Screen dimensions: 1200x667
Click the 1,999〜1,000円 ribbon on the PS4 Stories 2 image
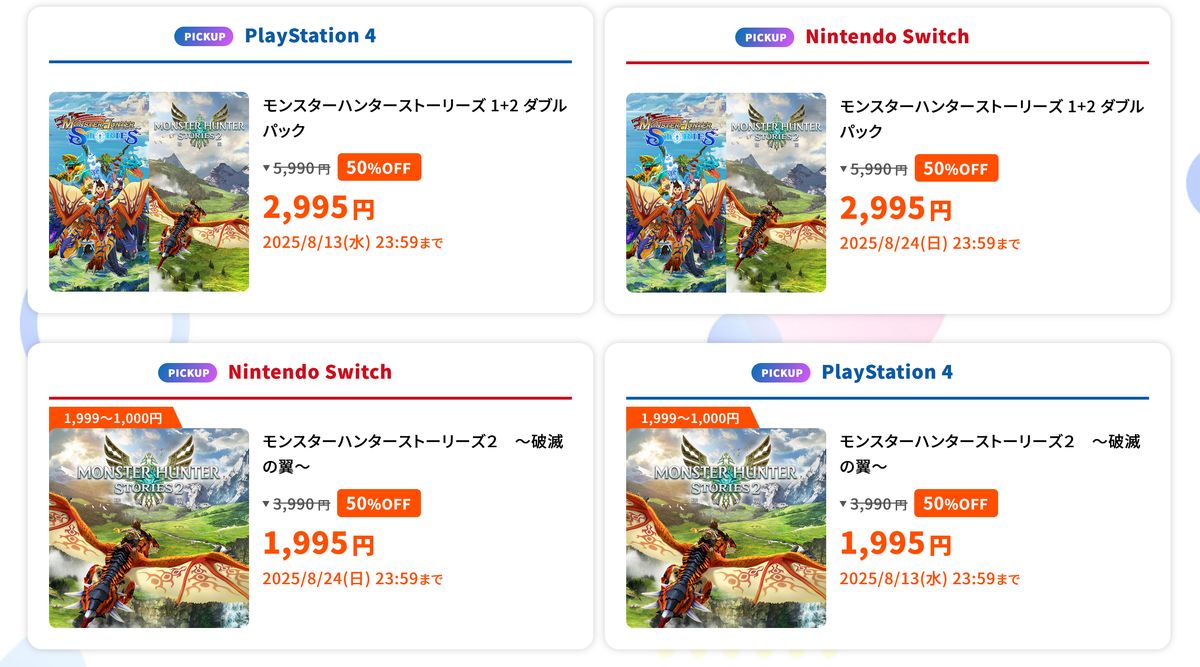point(690,418)
